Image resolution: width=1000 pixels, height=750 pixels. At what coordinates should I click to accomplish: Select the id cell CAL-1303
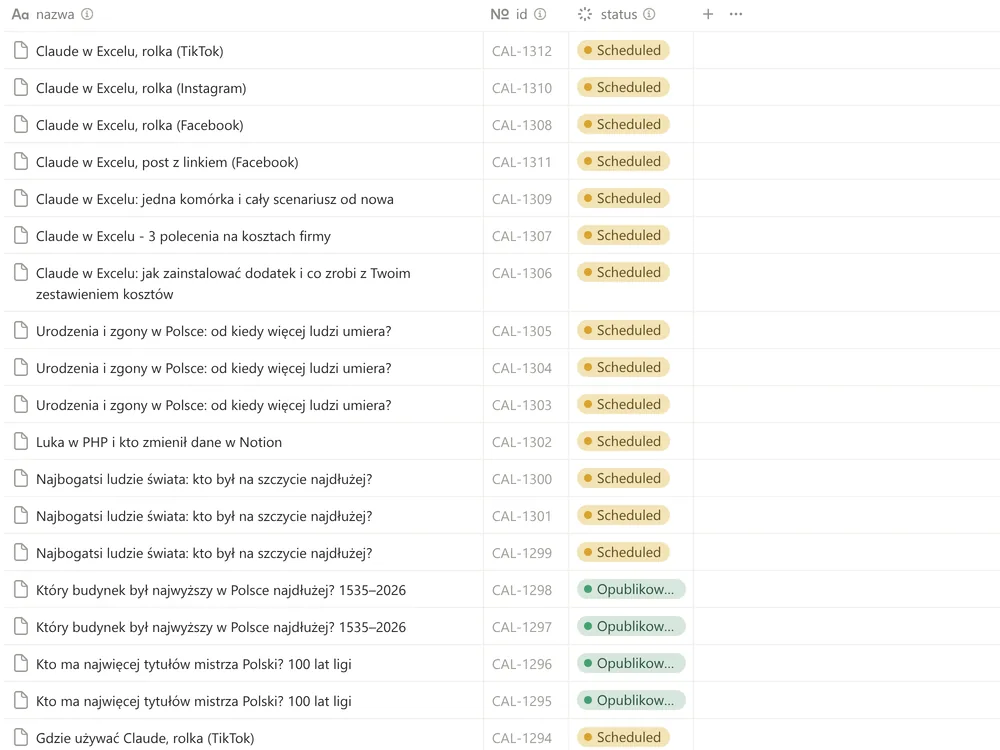pyautogui.click(x=522, y=405)
